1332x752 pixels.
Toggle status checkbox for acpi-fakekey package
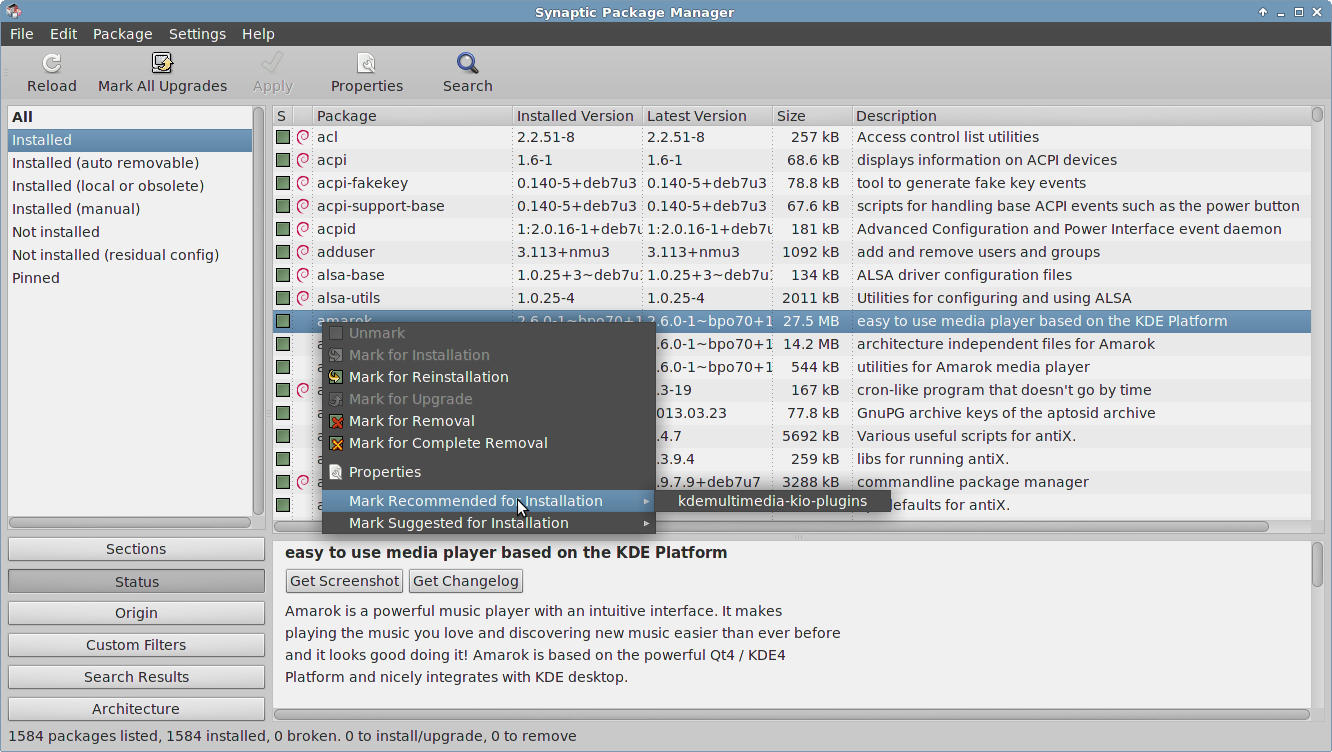pos(283,183)
